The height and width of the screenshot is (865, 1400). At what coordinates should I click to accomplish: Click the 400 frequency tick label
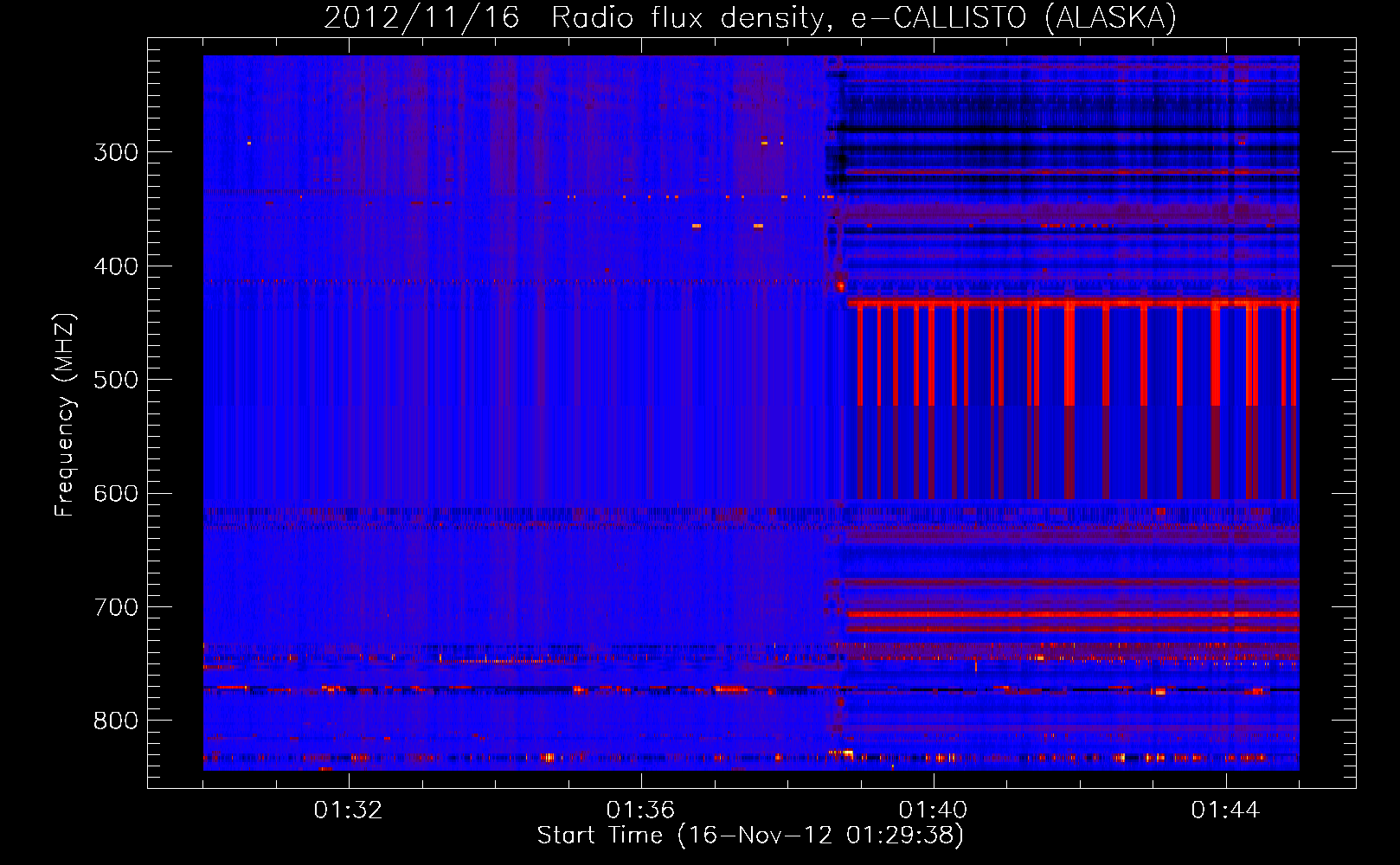pyautogui.click(x=116, y=266)
